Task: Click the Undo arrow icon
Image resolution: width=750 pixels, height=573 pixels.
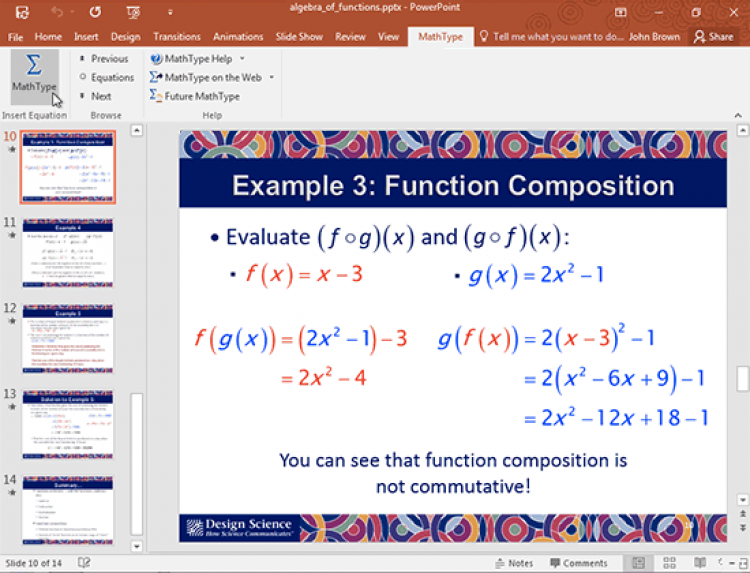Action: tap(57, 12)
